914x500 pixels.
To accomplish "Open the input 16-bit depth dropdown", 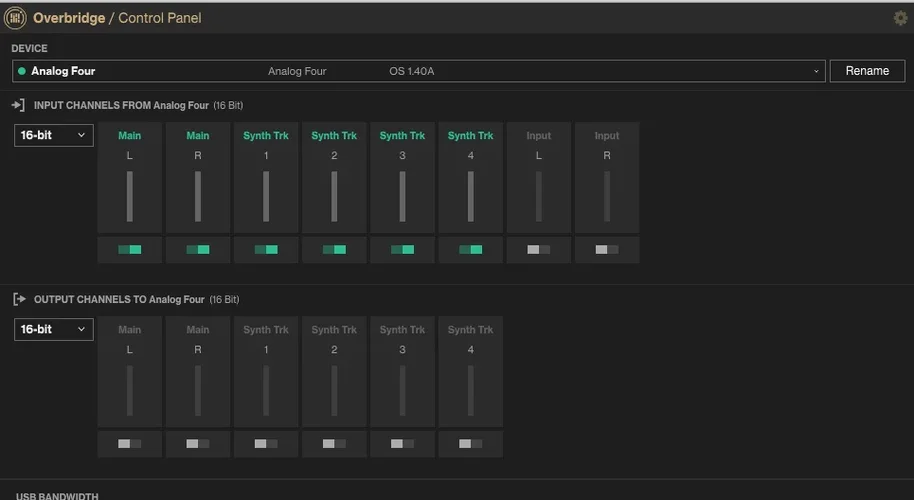I will click(x=54, y=135).
